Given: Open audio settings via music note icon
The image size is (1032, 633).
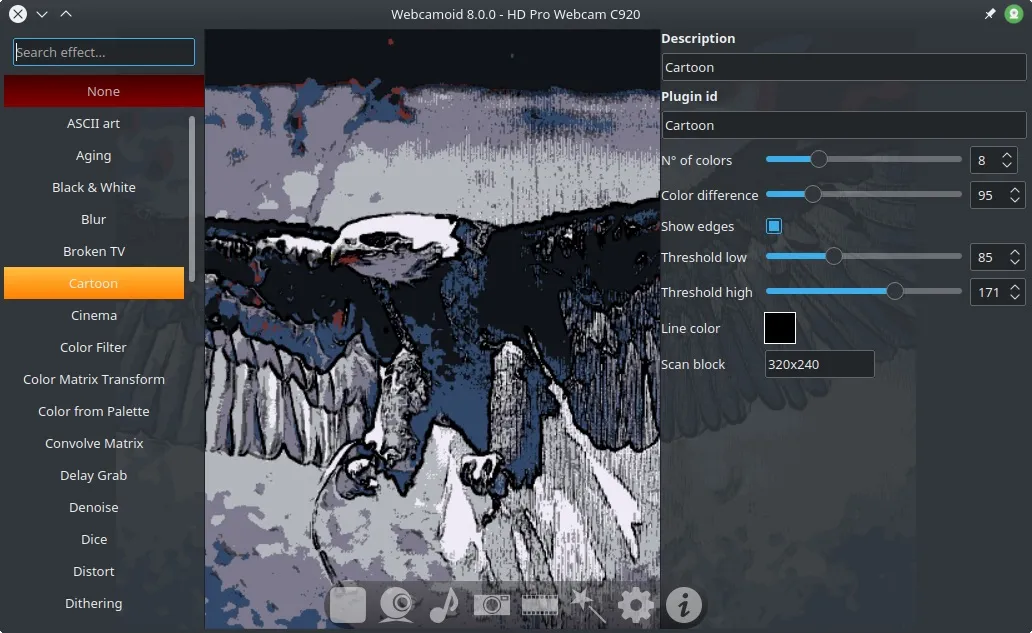Looking at the screenshot, I should click(x=443, y=605).
